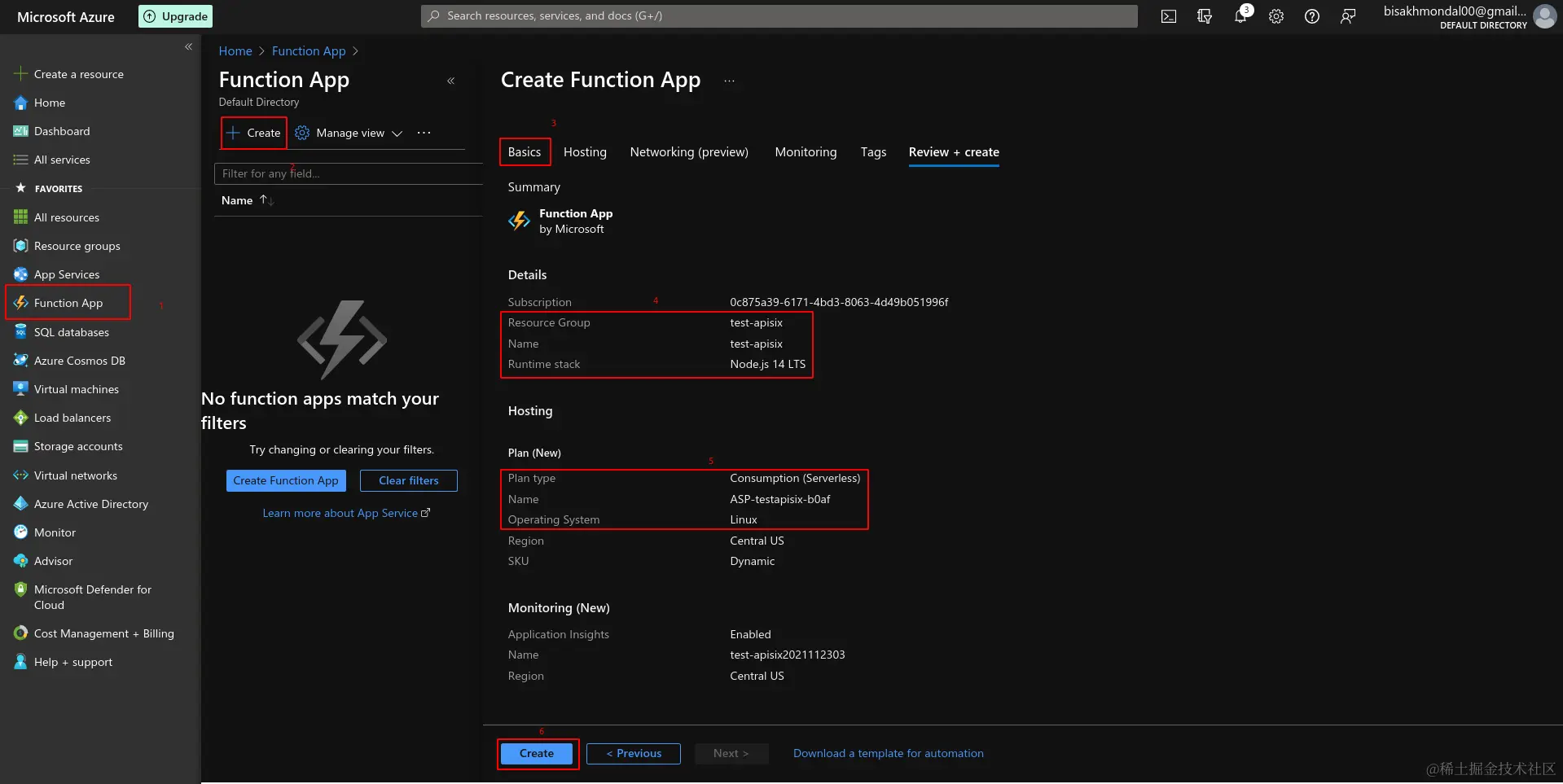
Task: Open the account avatar menu
Action: coord(1545,16)
